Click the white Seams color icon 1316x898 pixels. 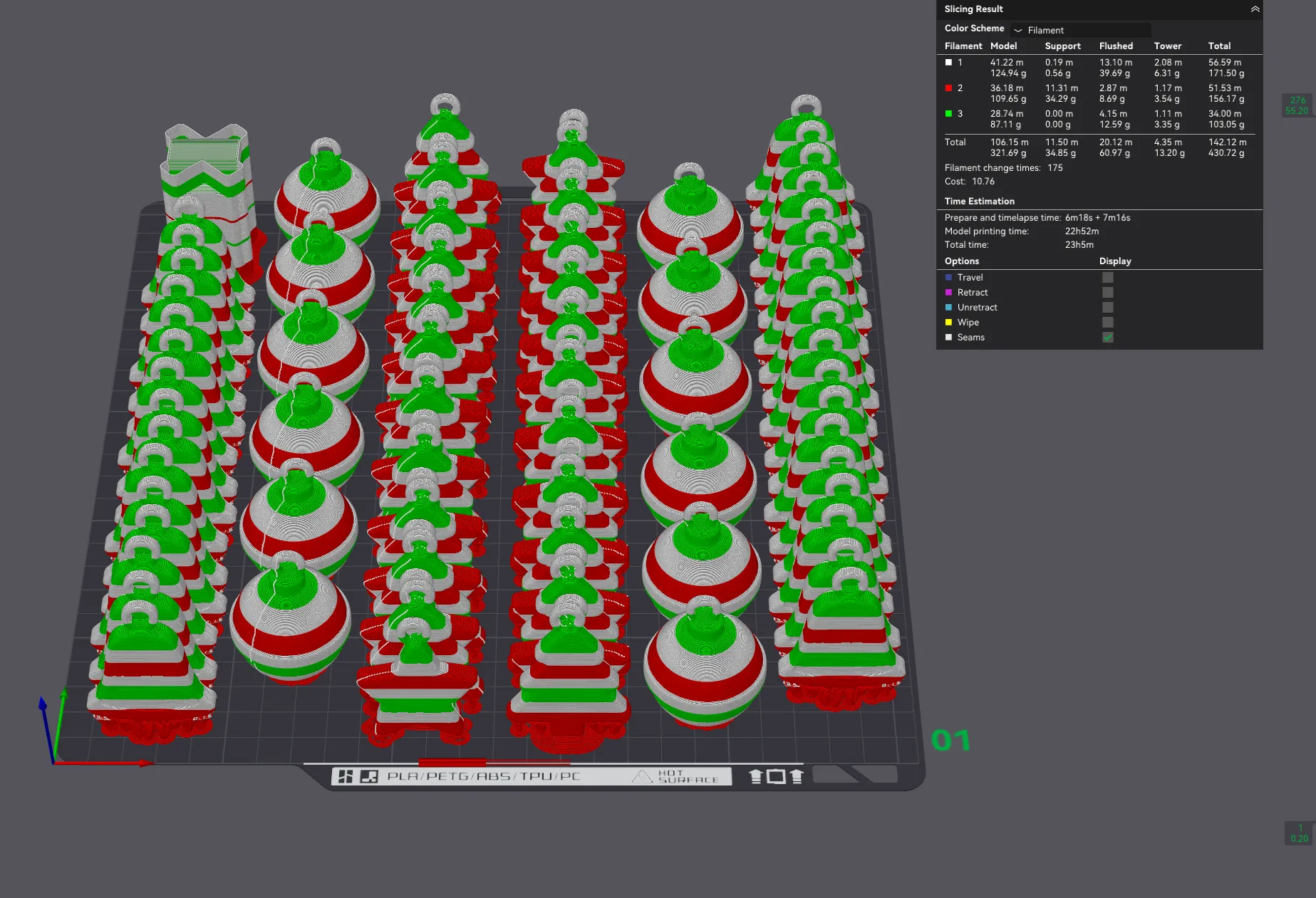(x=948, y=338)
